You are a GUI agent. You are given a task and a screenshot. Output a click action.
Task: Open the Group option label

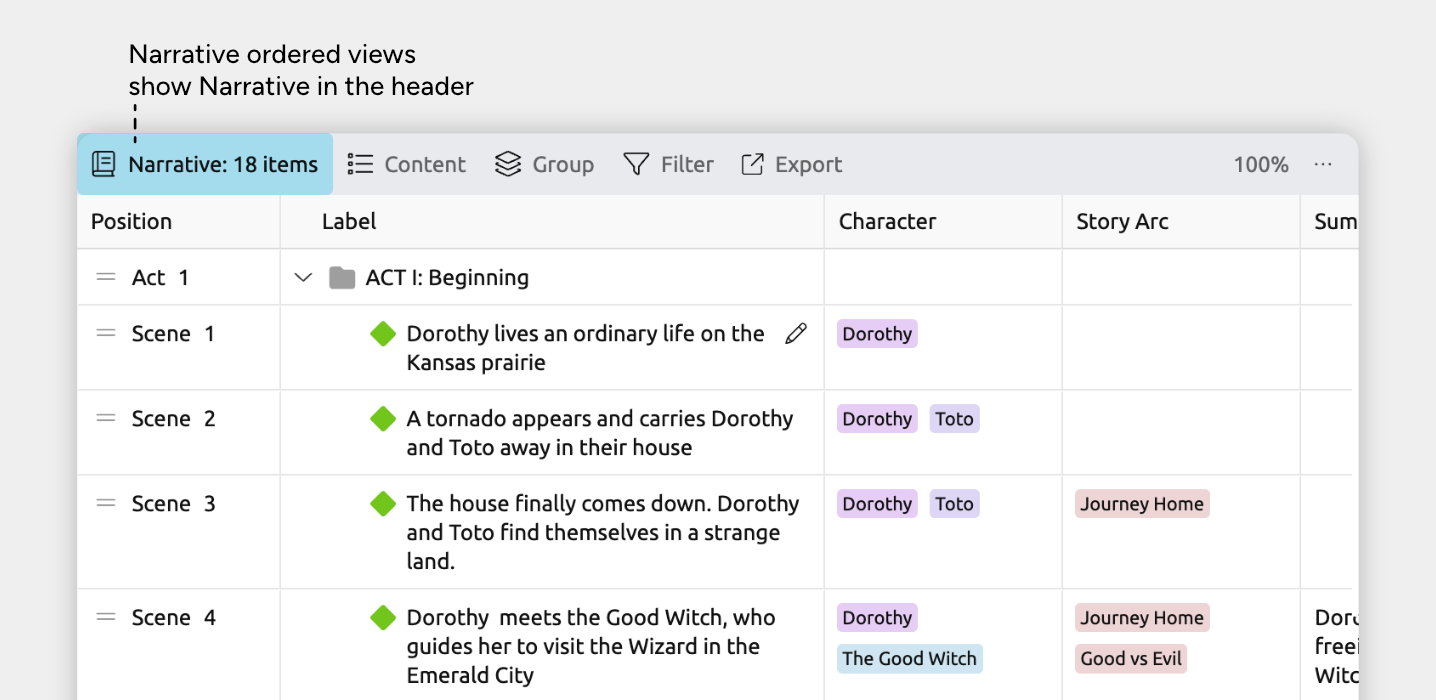tap(563, 164)
